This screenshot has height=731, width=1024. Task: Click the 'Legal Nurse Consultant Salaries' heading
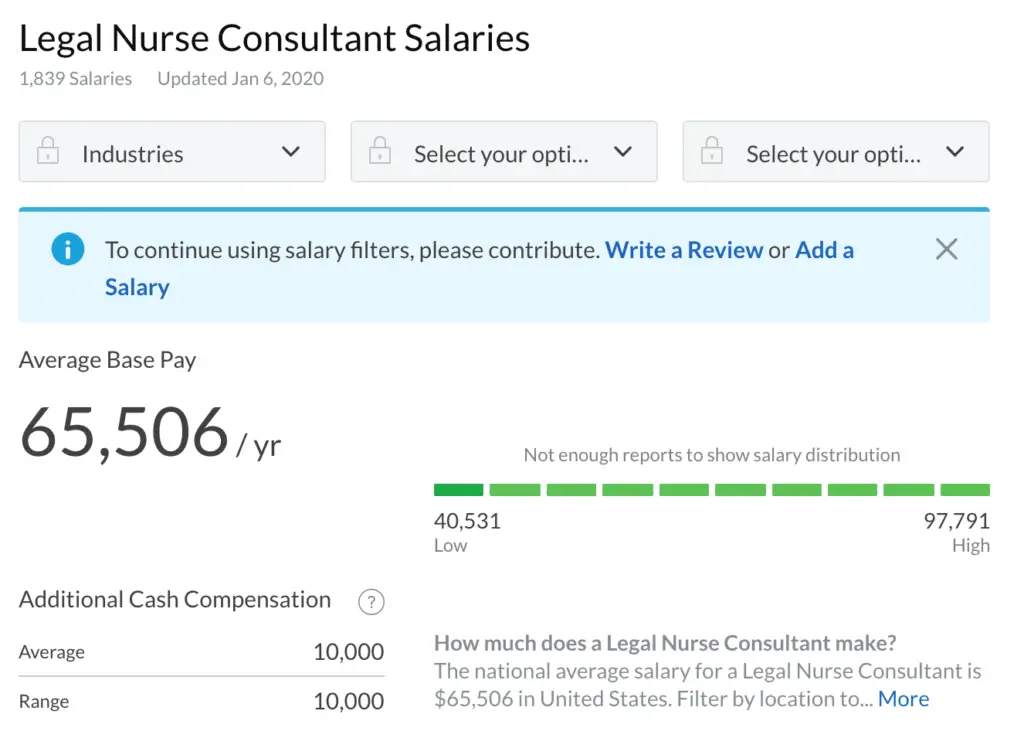[275, 38]
